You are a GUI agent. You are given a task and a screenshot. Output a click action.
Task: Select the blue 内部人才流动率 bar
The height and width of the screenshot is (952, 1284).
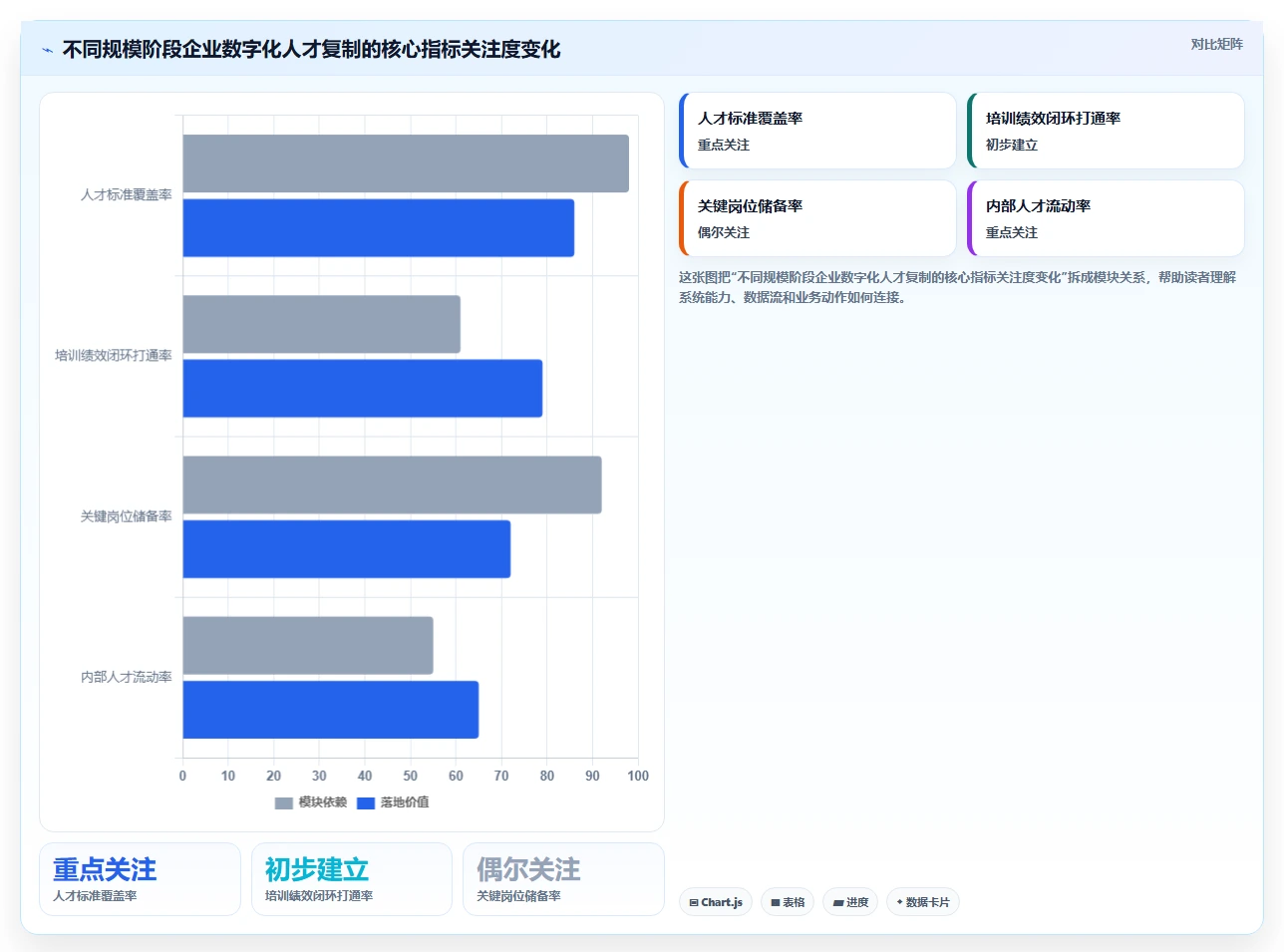coord(331,710)
